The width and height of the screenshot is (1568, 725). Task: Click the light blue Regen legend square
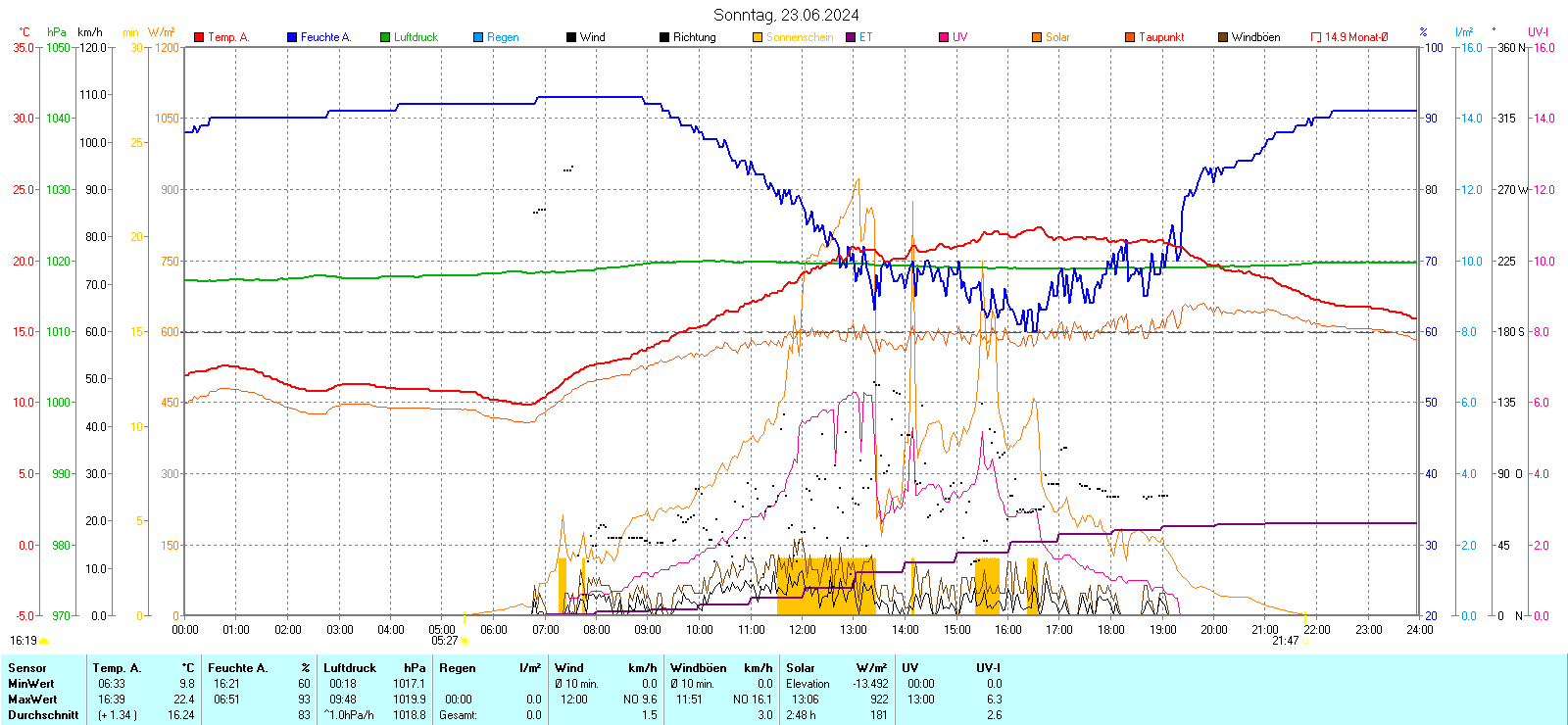(478, 37)
